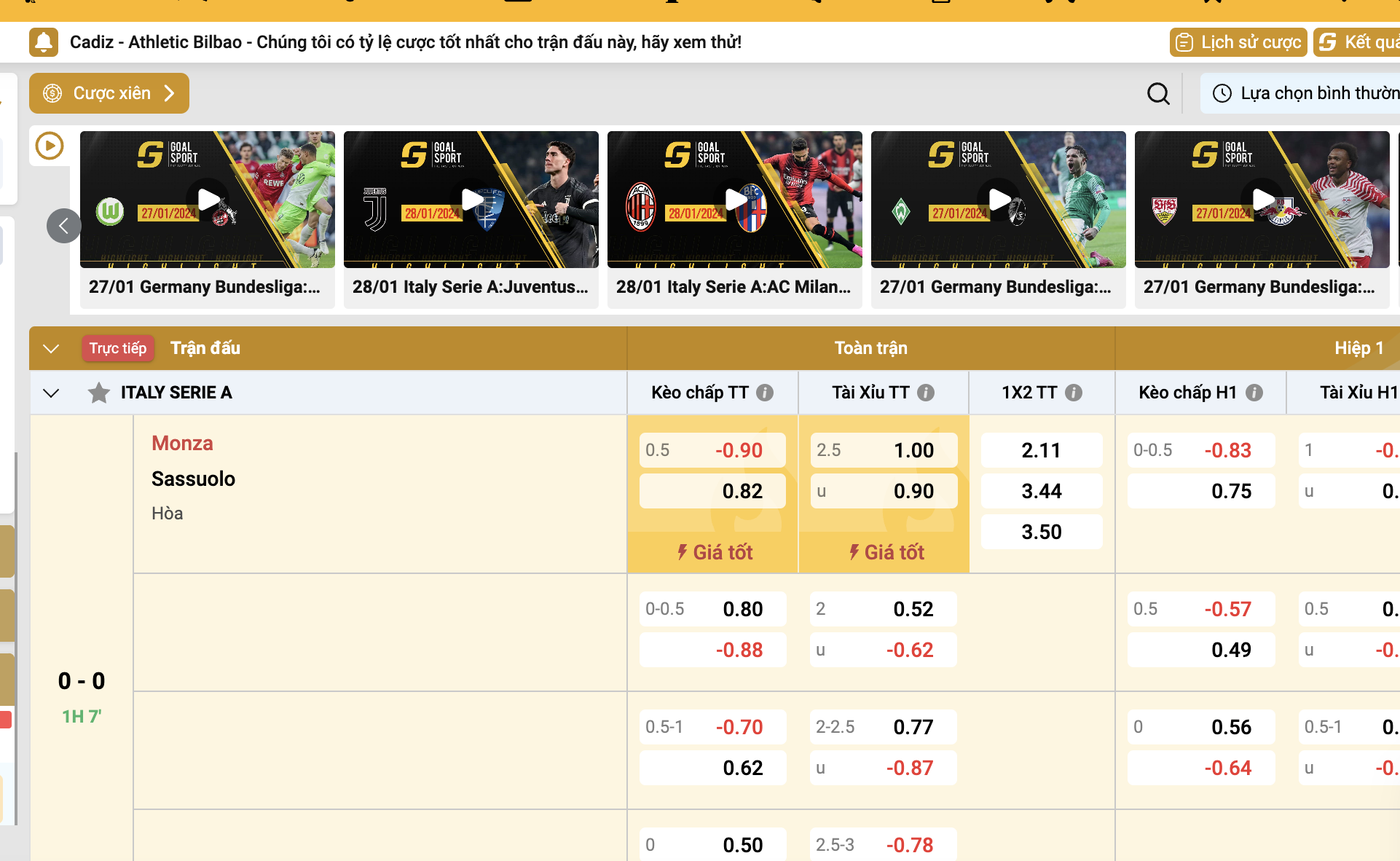Open Cadiz - Athletic Bilbao announcement link
This screenshot has height=861, width=1400.
pyautogui.click(x=405, y=42)
